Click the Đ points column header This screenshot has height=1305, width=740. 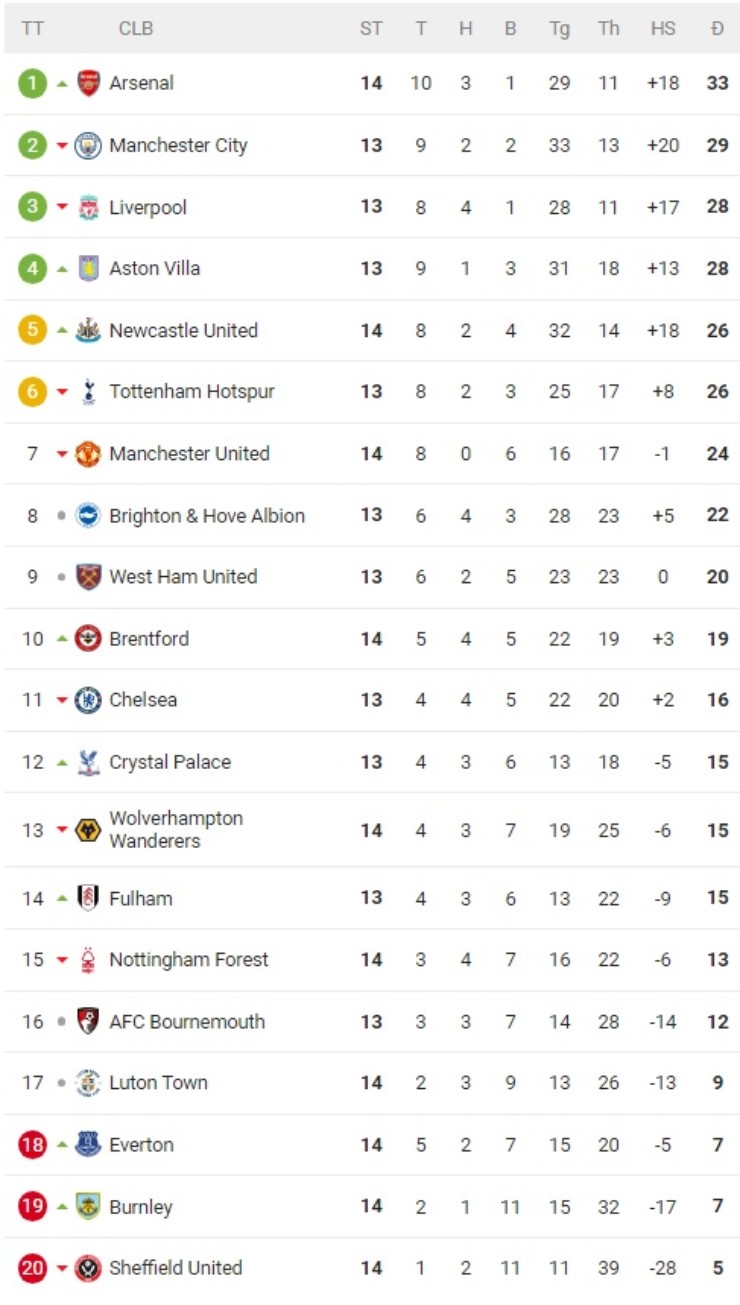tap(717, 28)
